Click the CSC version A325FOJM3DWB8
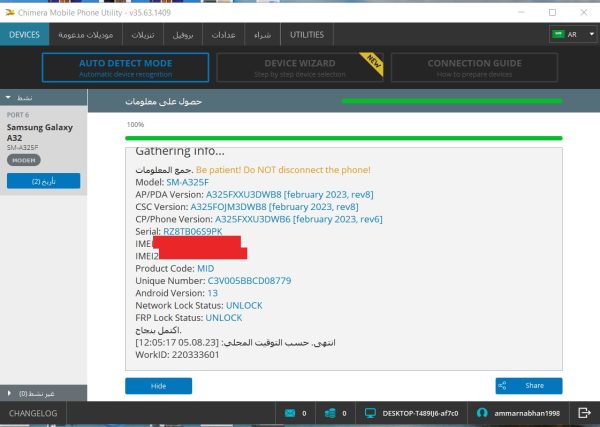 coord(228,207)
